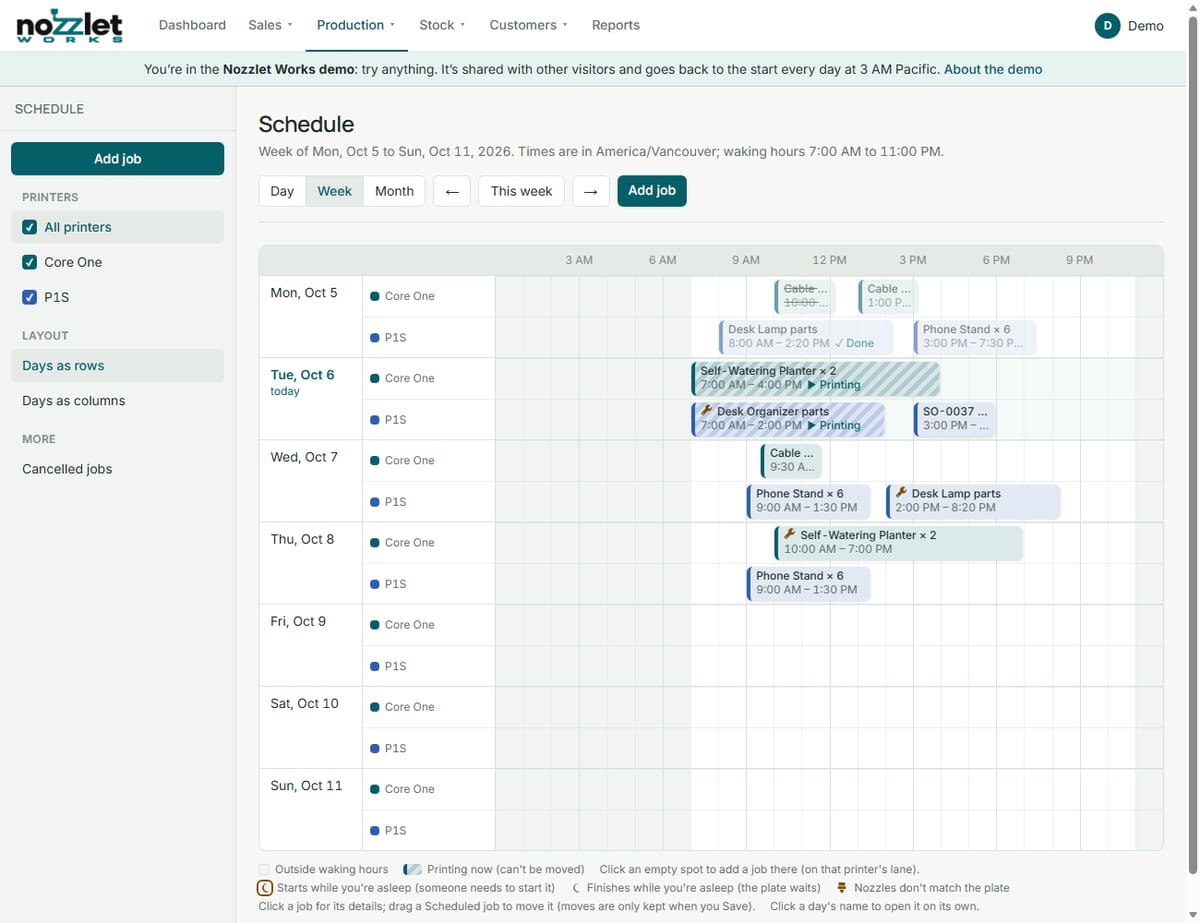Click Done checkmark on Monday's Desk Lamp parts
This screenshot has height=923, width=1200.
coord(838,343)
